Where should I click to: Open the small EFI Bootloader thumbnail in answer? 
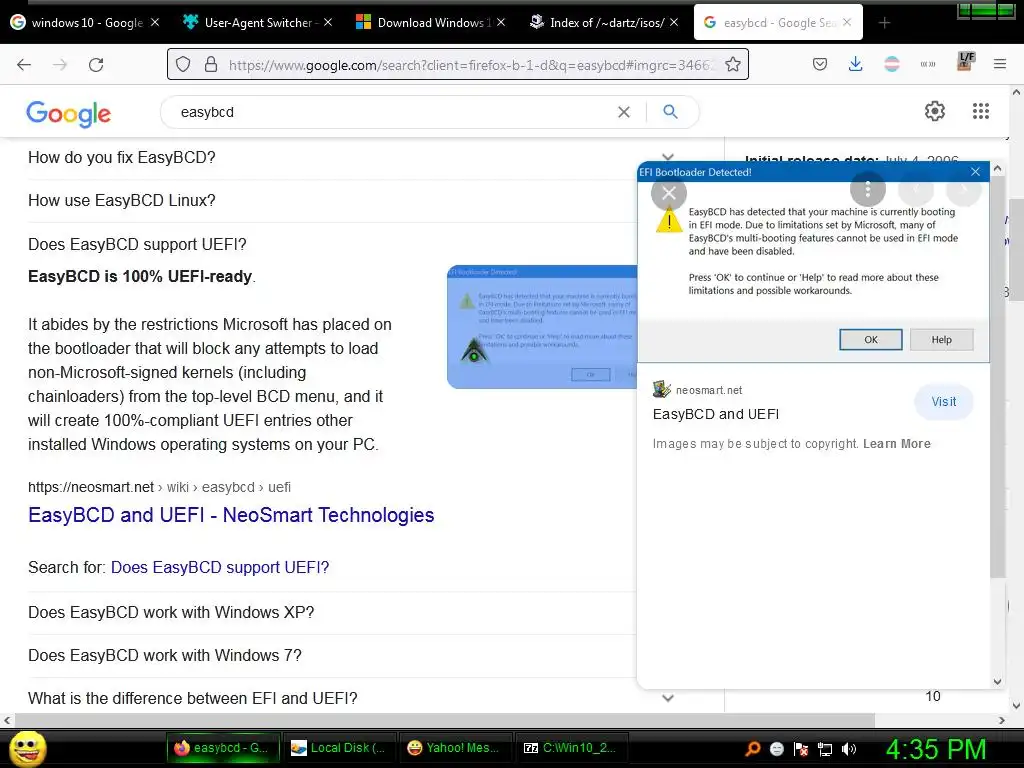coord(542,327)
